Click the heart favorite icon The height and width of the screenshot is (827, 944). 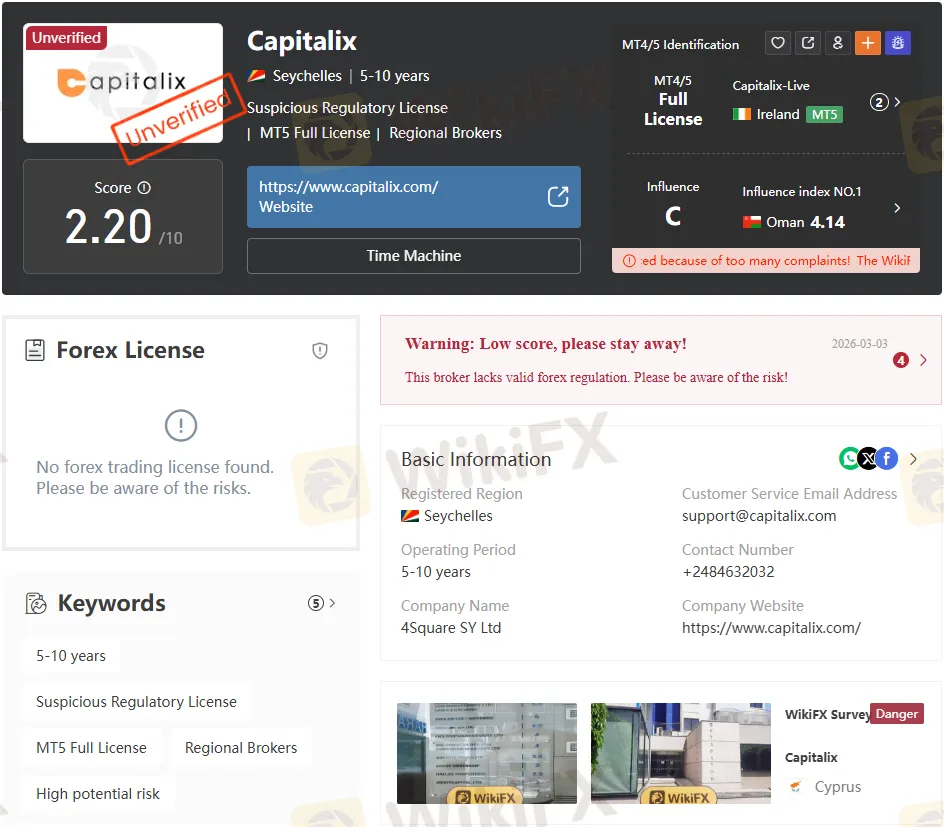pyautogui.click(x=778, y=43)
